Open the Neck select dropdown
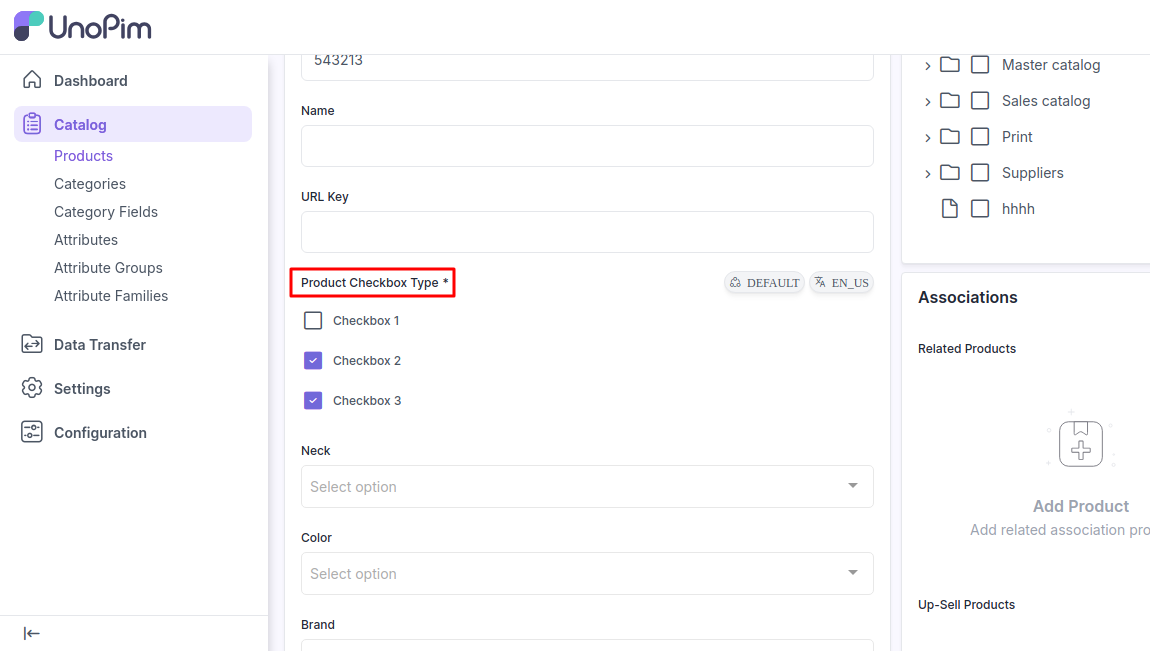1150x651 pixels. (587, 487)
